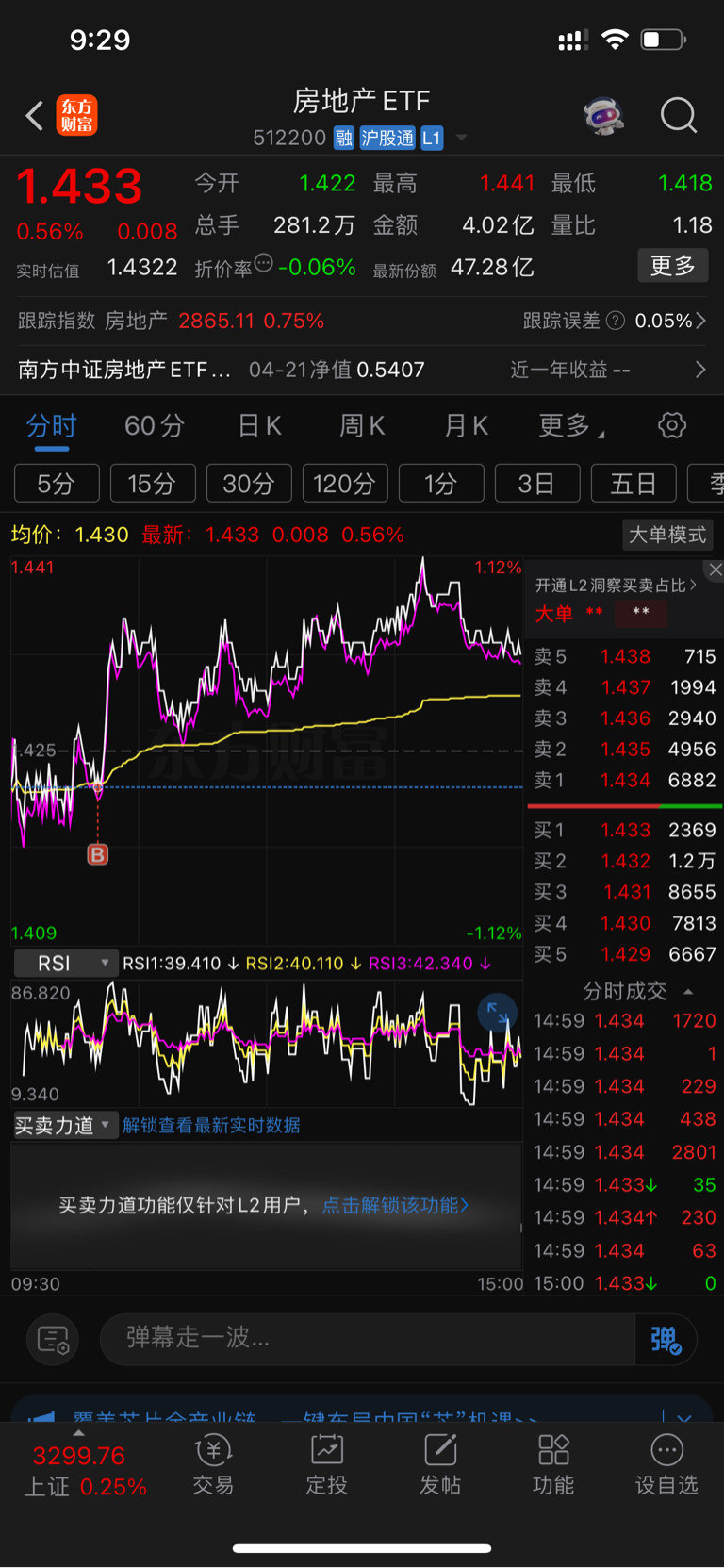This screenshot has width=724, height=1568.
Task: Switch to 日K tab
Action: (259, 425)
